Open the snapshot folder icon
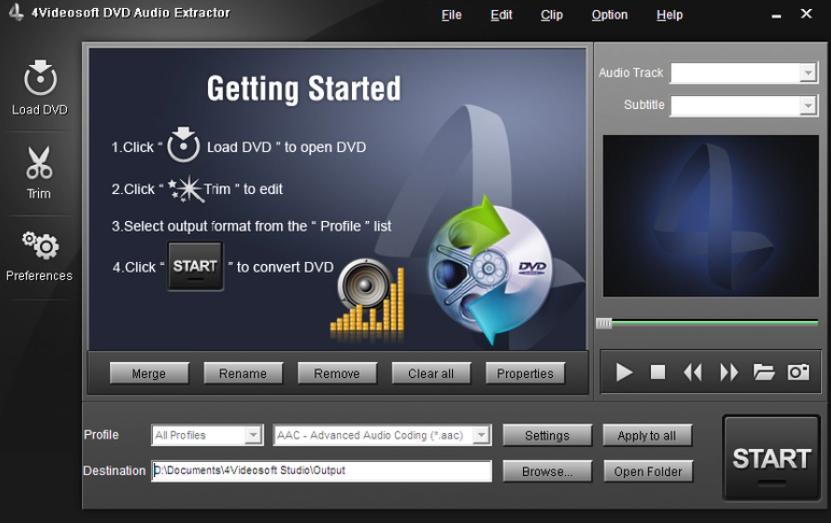831x523 pixels. [764, 372]
